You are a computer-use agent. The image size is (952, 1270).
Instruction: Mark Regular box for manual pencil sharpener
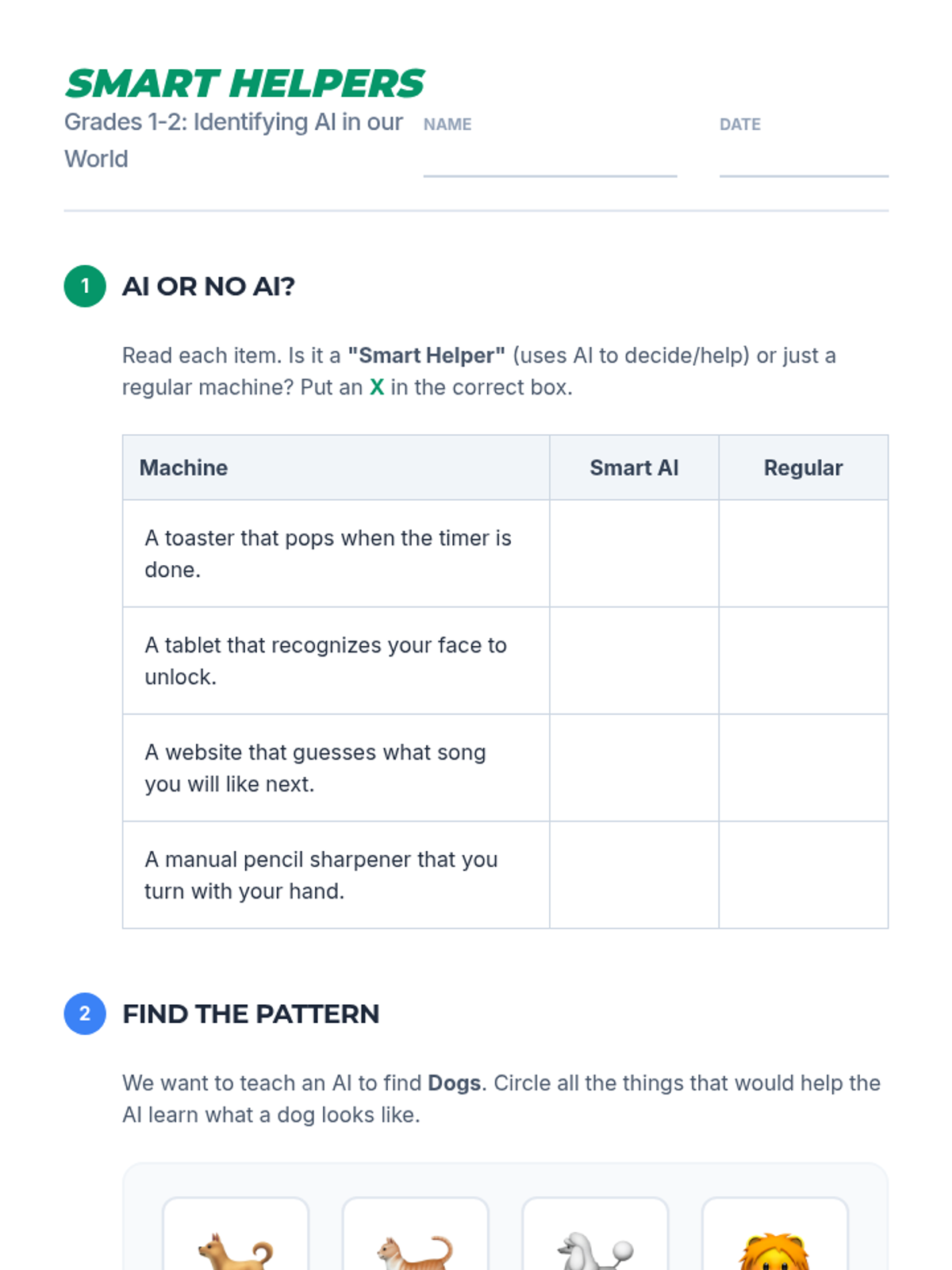coord(803,875)
